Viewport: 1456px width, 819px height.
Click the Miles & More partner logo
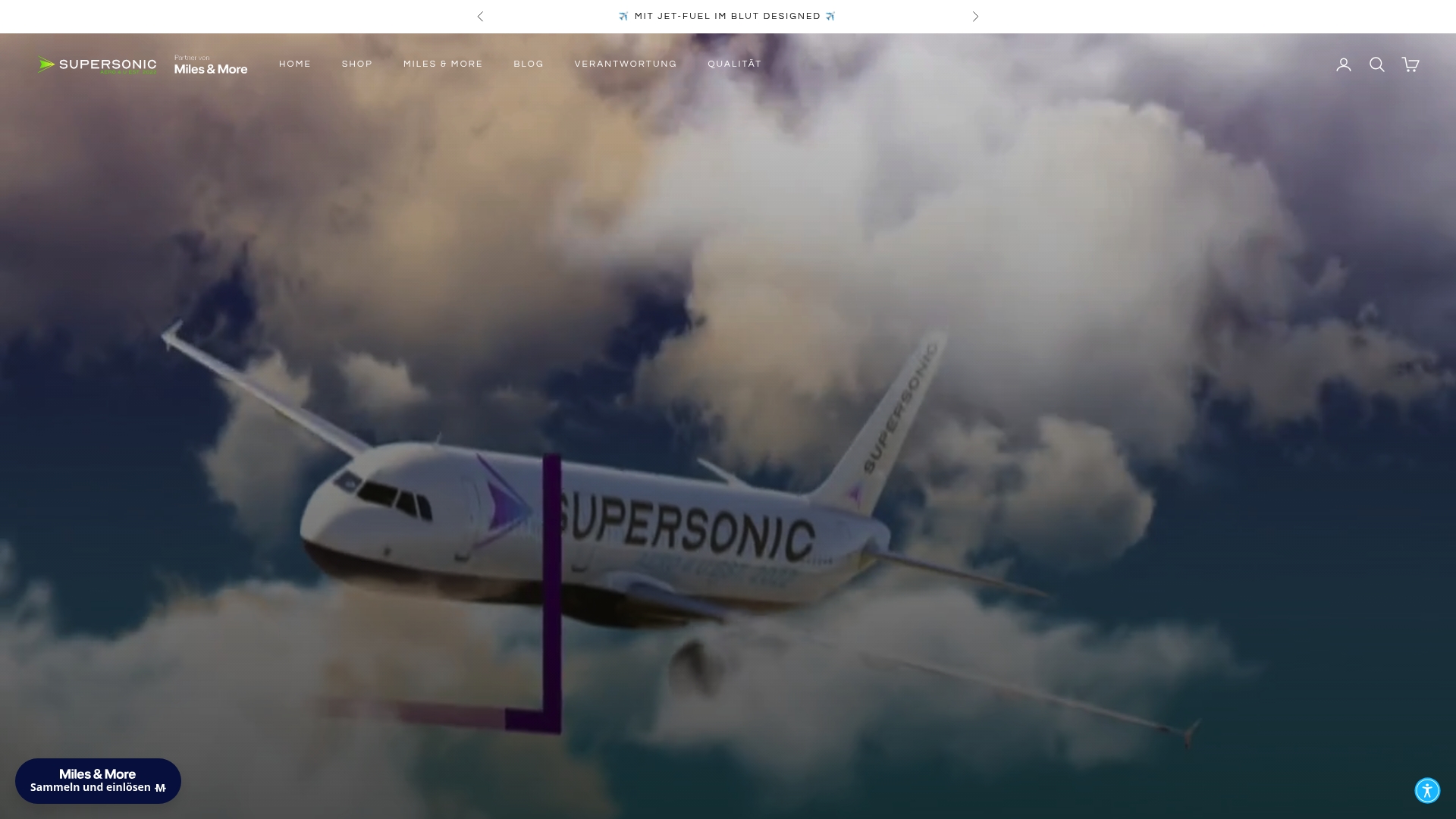click(211, 64)
